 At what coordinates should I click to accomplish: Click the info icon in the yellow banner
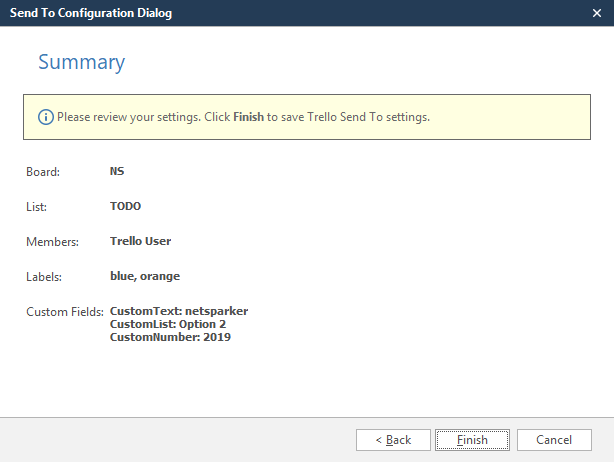pos(46,117)
